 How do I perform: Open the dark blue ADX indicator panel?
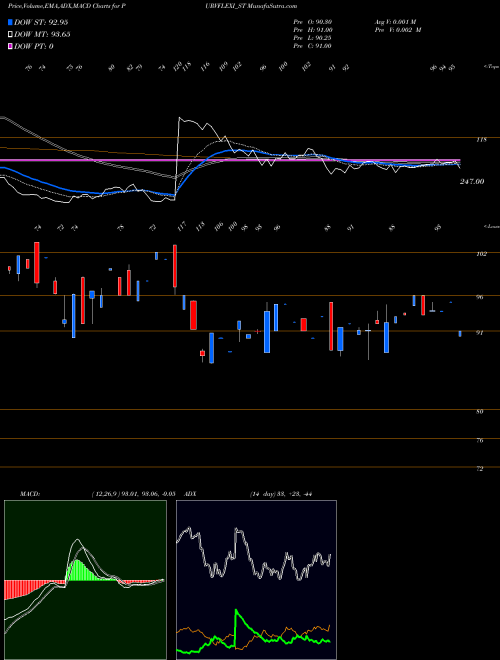256,580
